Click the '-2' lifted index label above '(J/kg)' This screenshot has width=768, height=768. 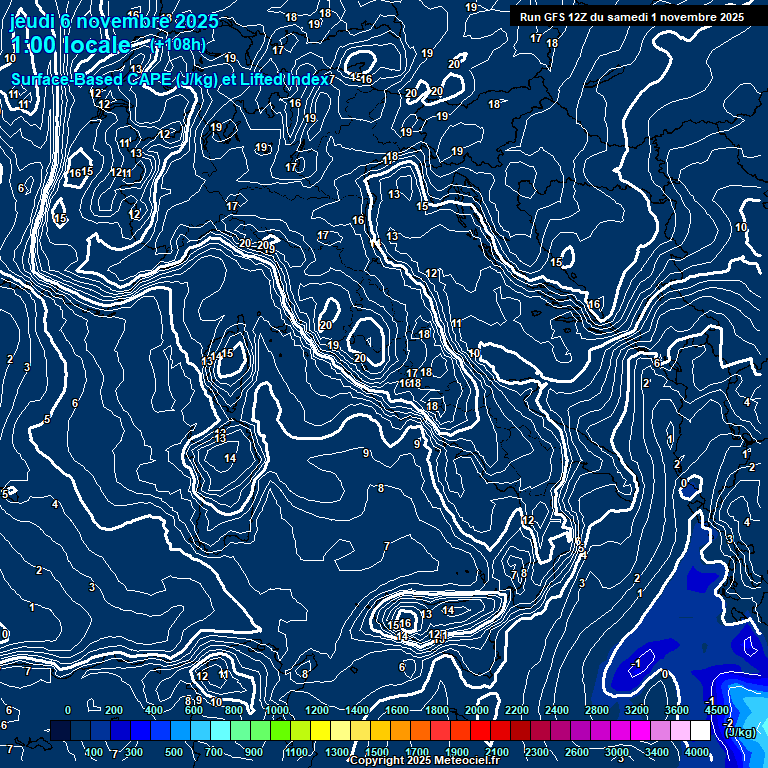[728, 723]
